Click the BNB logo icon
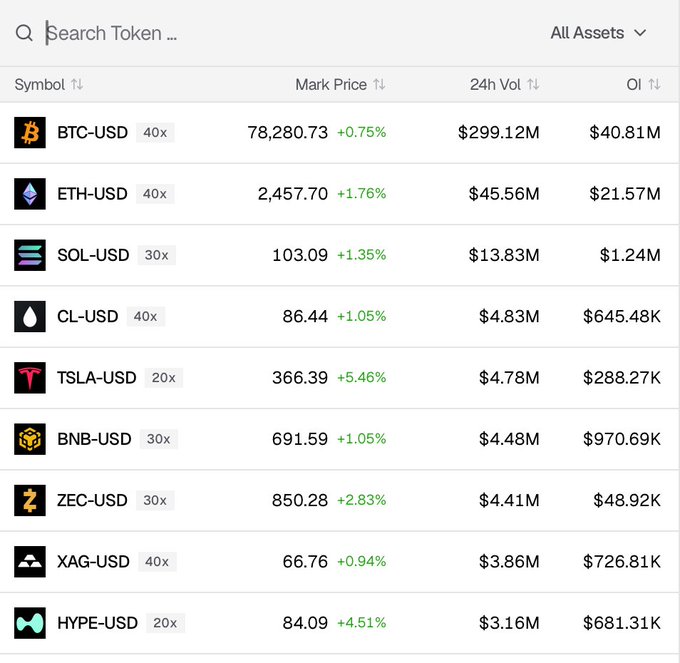680x663 pixels. pos(30,439)
